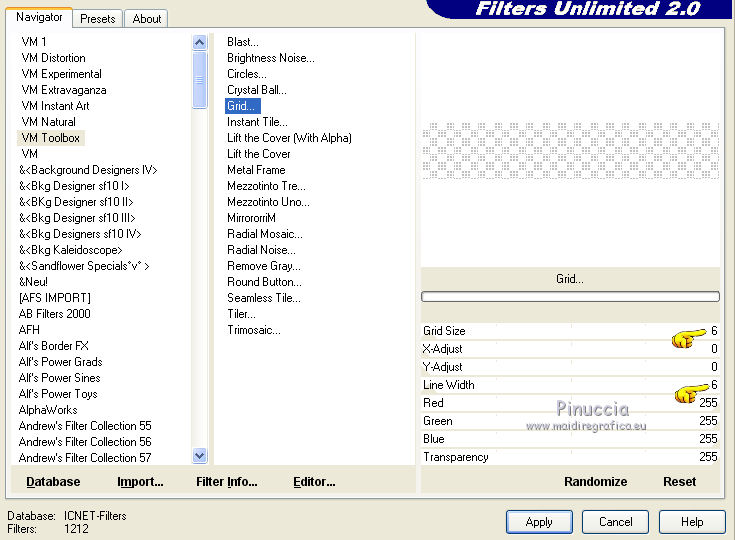Select Alf's Power Toys category
The height and width of the screenshot is (540, 735).
tap(58, 394)
